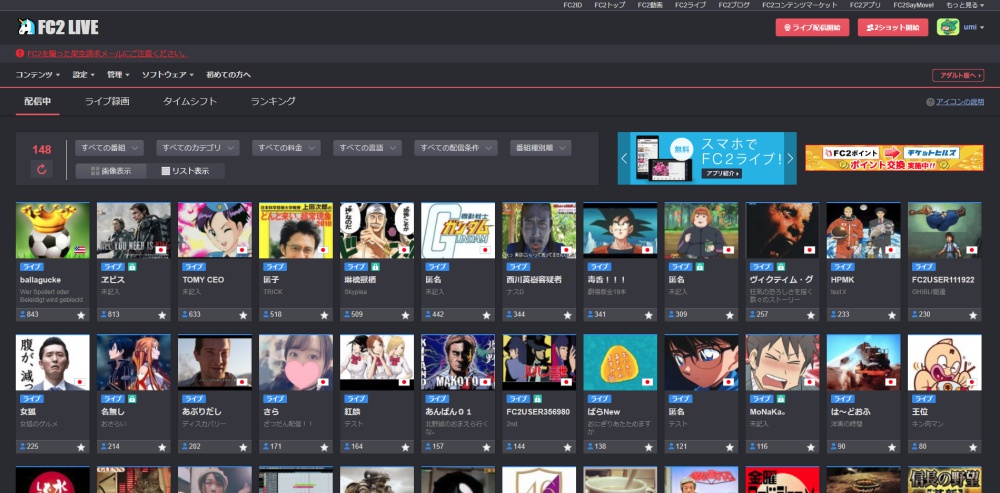Star the 紅鯨 broadcast
The width and height of the screenshot is (1000, 493).
coord(405,447)
